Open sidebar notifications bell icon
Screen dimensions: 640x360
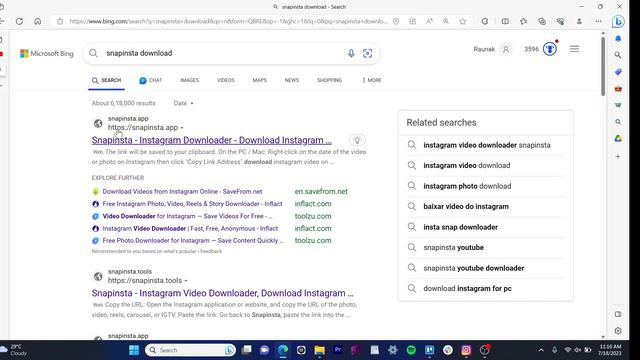pyautogui.click(x=618, y=39)
